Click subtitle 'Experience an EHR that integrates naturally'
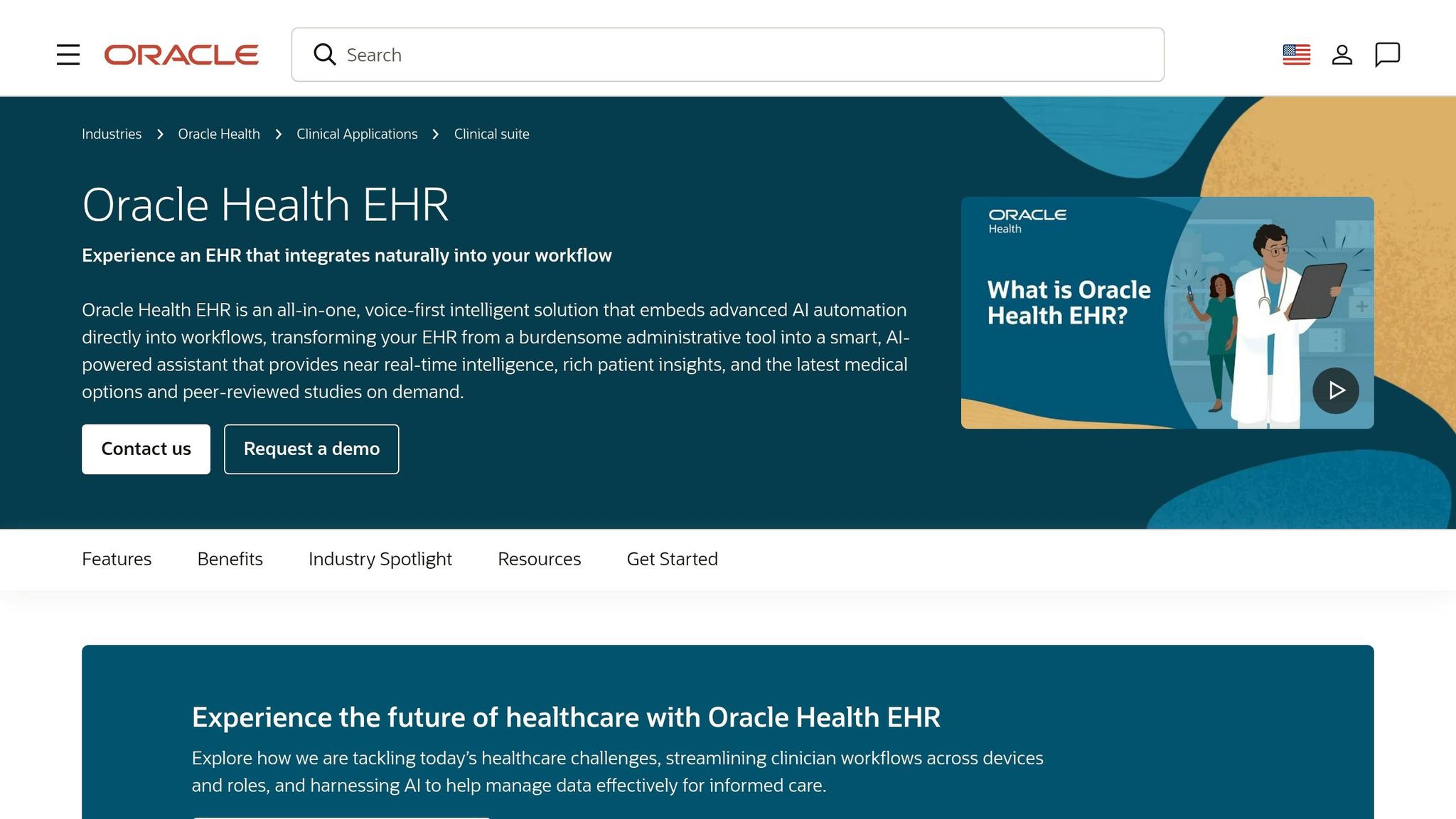The height and width of the screenshot is (819, 1456). 346,255
